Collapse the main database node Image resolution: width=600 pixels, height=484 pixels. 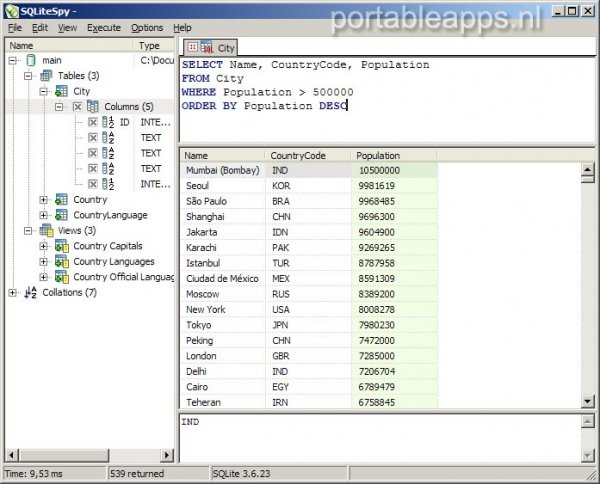[13, 60]
